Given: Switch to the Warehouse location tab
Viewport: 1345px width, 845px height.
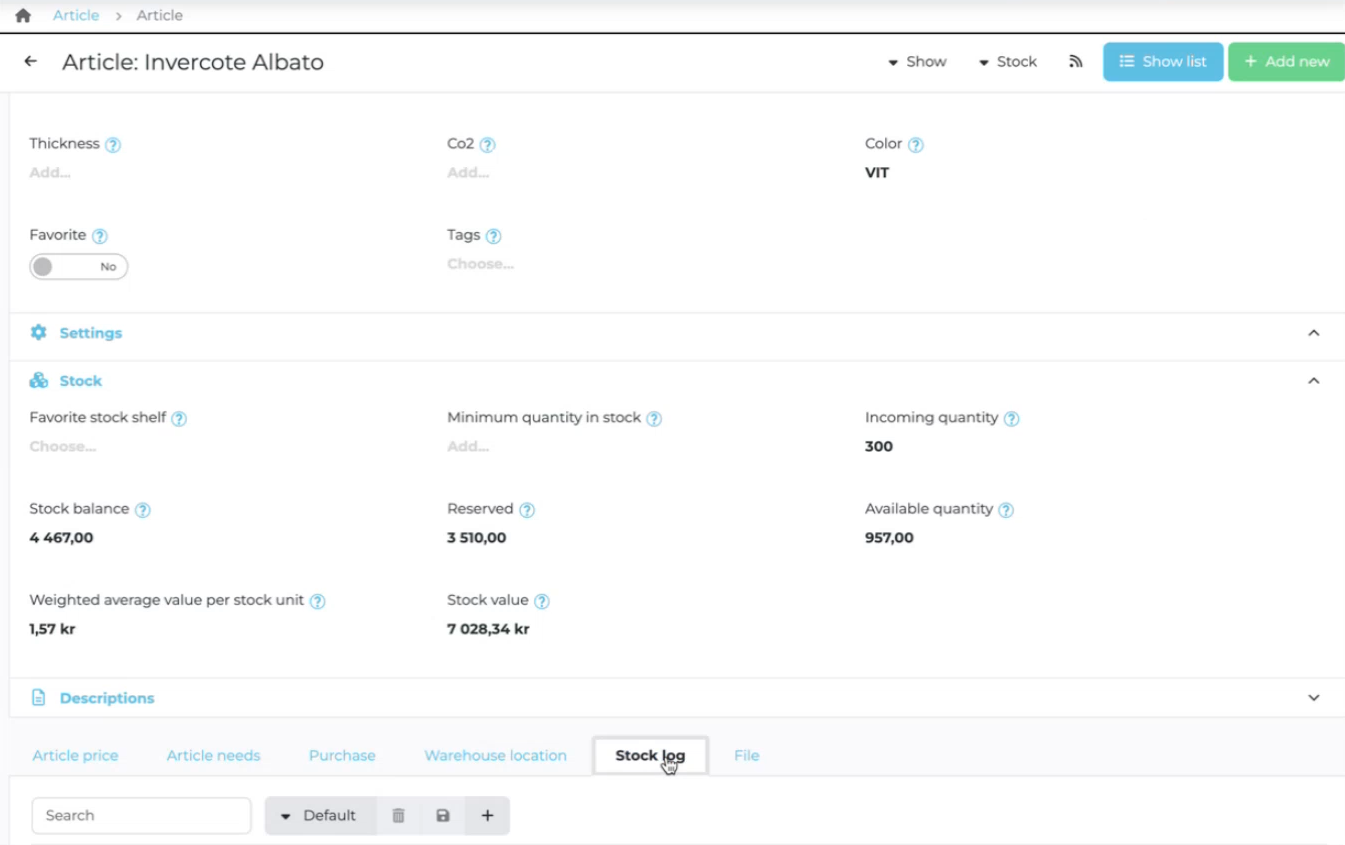Looking at the screenshot, I should 495,755.
